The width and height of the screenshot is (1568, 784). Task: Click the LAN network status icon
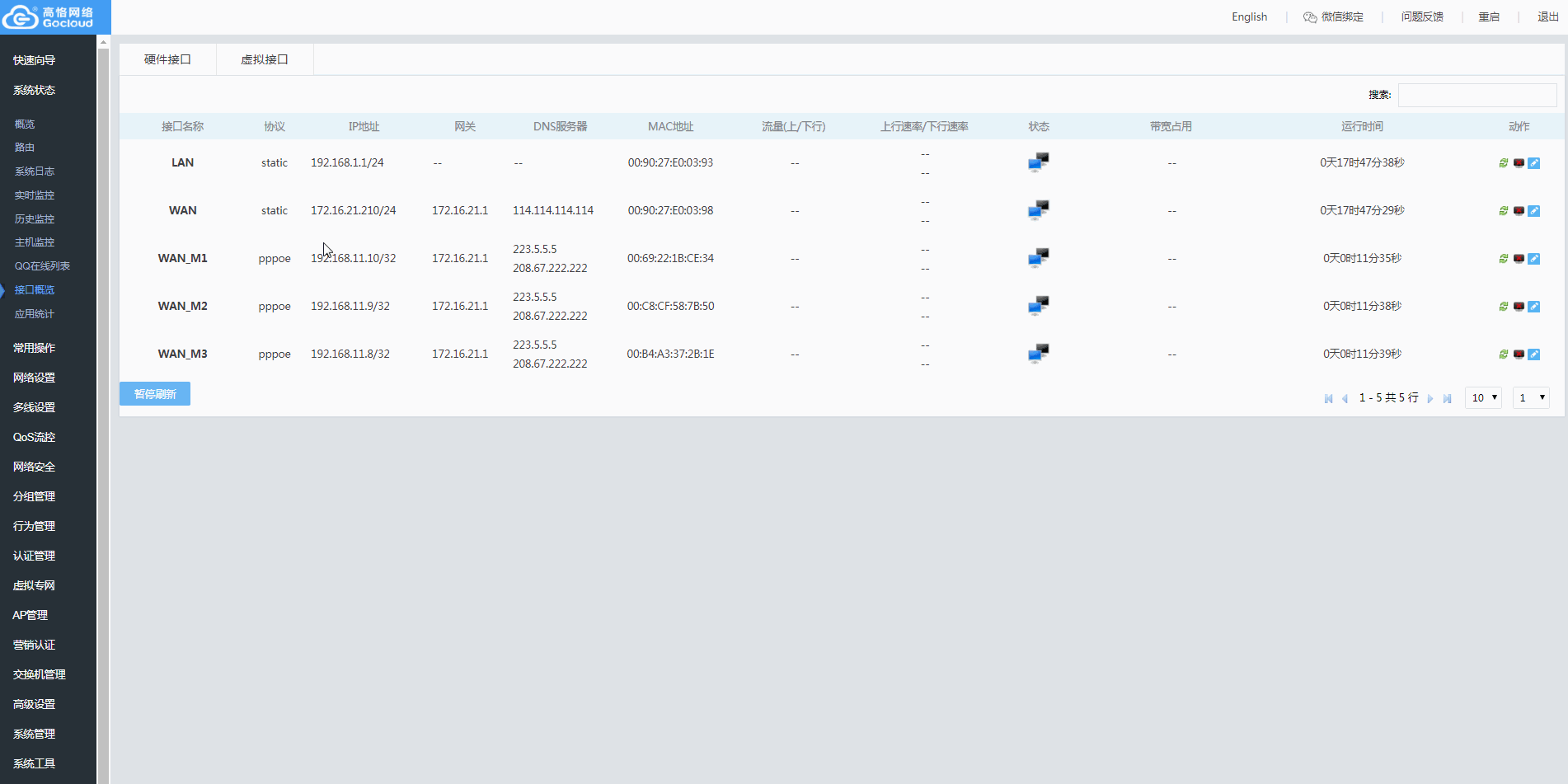pyautogui.click(x=1039, y=162)
